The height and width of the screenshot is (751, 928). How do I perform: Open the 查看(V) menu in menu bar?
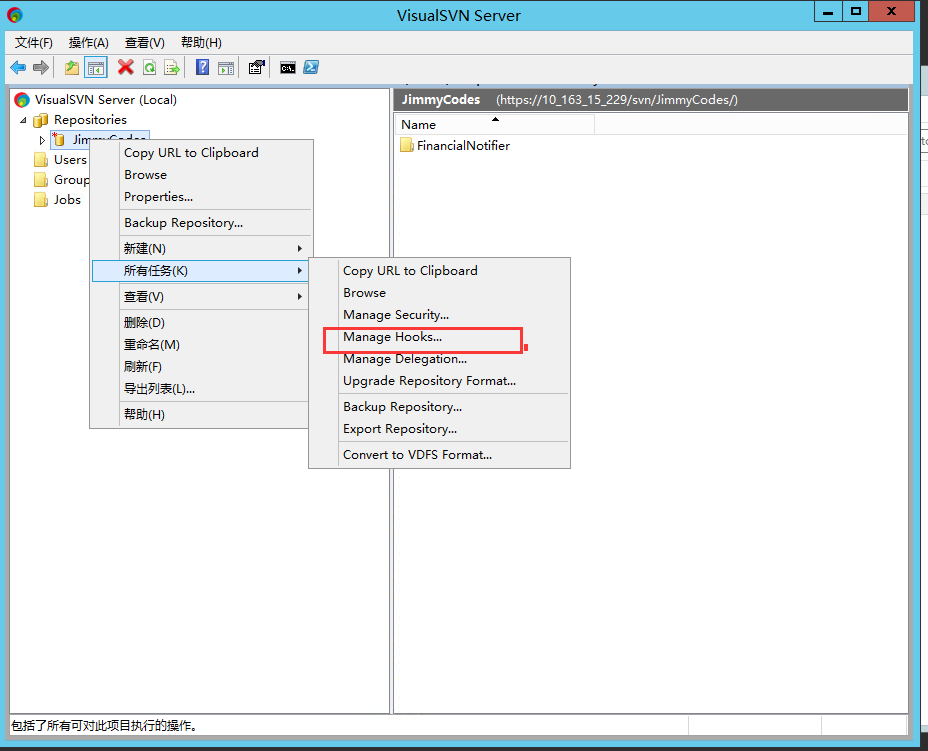(144, 43)
